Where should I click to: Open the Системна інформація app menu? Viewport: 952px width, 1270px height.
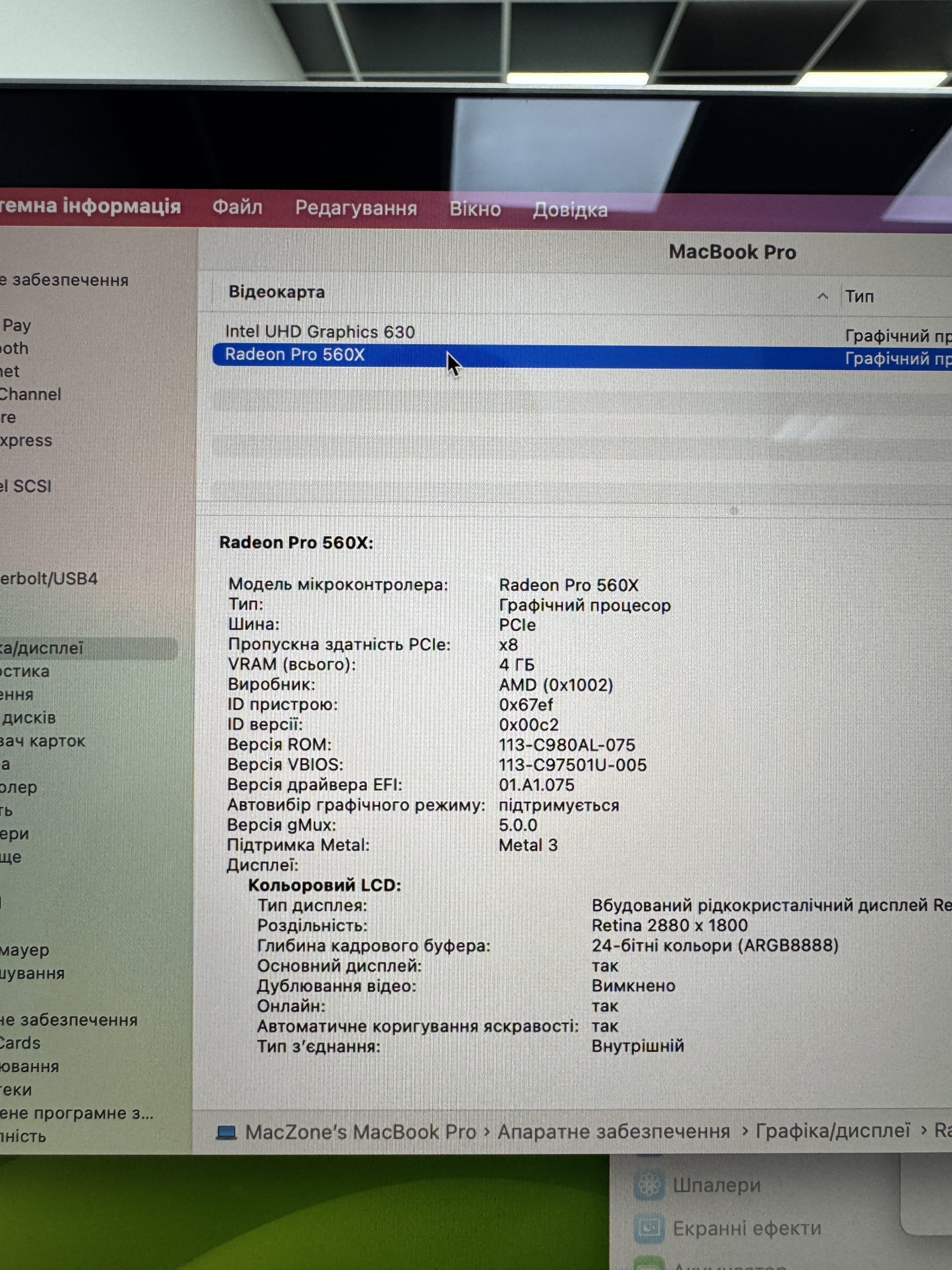click(x=90, y=205)
